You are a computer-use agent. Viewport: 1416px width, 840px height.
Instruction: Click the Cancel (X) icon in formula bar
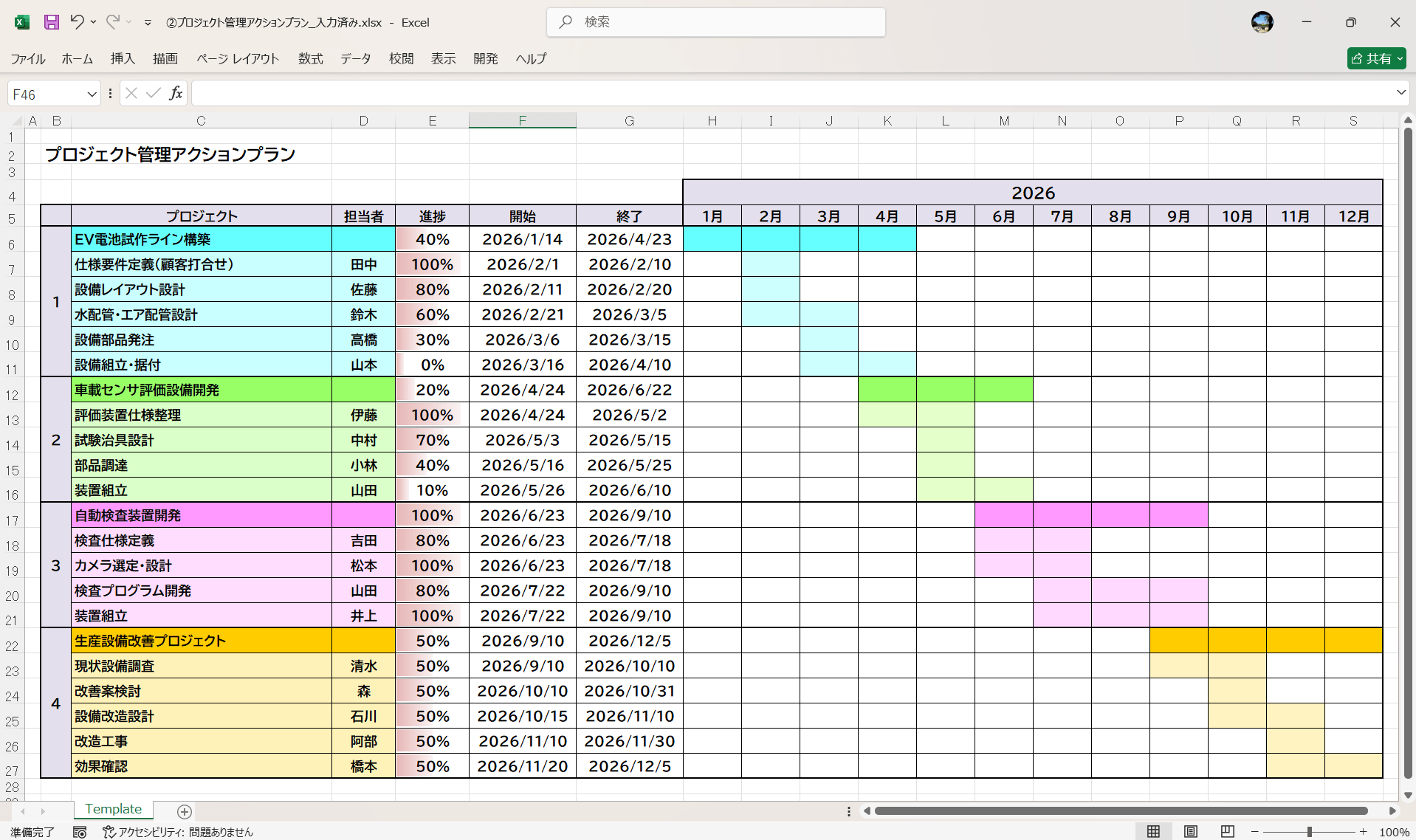(x=131, y=93)
